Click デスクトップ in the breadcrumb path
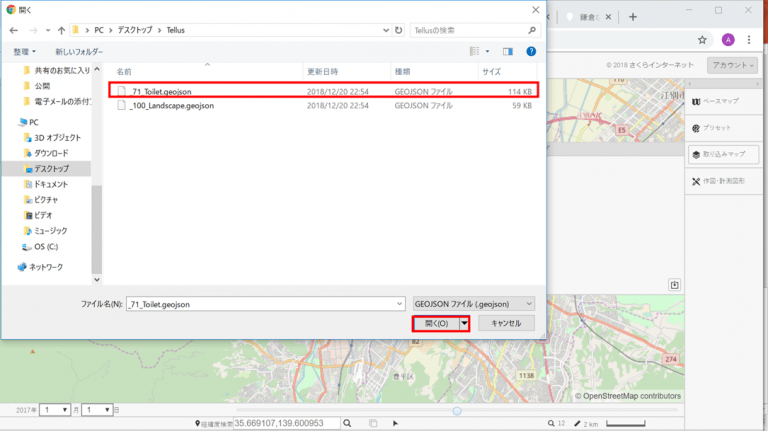Image resolution: width=768 pixels, height=431 pixels. [135, 30]
